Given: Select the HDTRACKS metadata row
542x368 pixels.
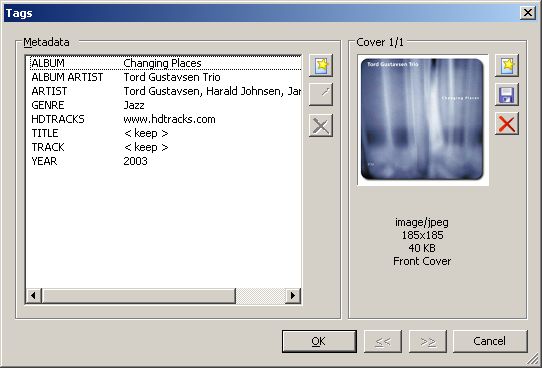Looking at the screenshot, I should click(x=165, y=119).
